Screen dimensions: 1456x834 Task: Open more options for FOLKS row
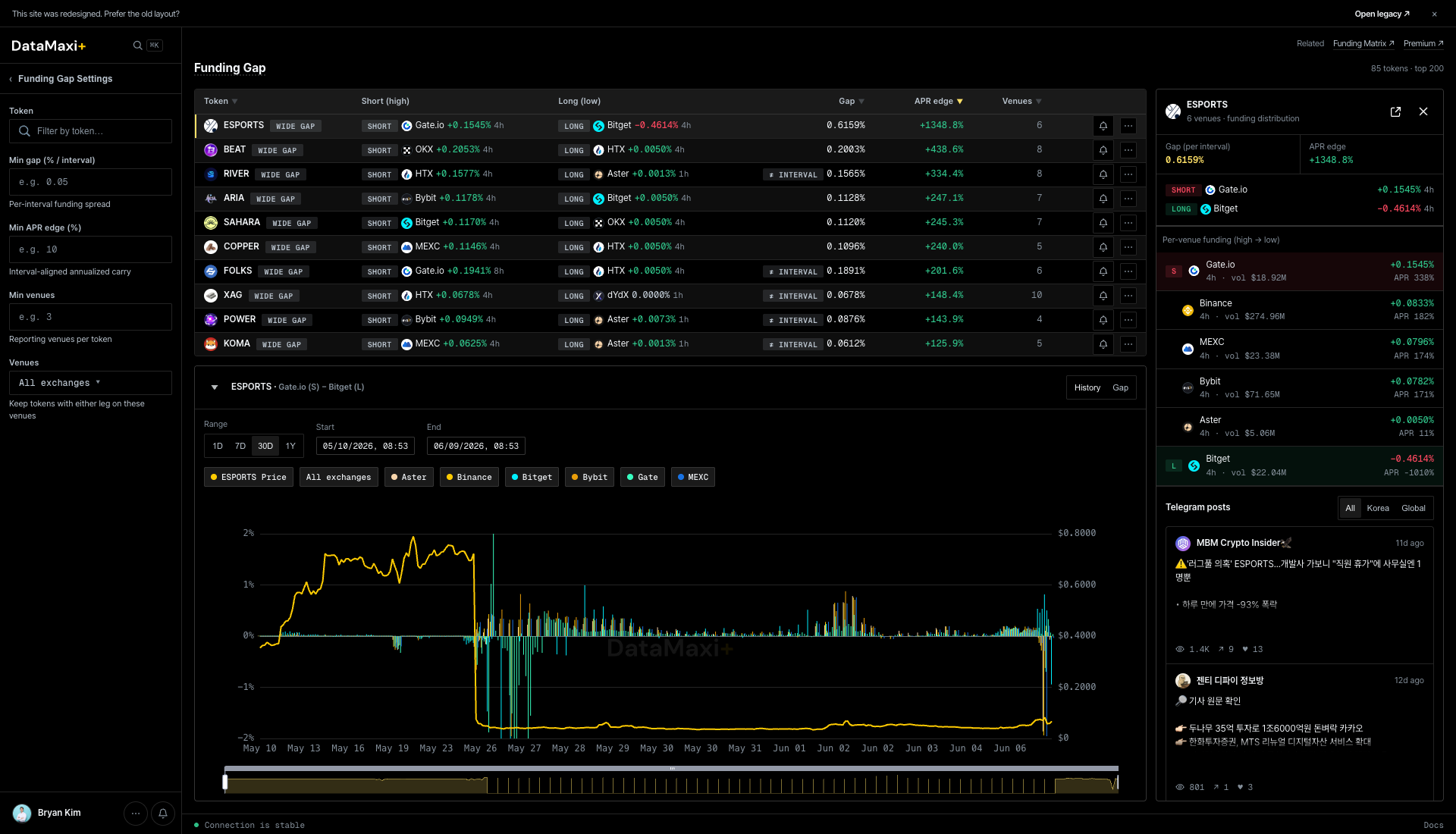click(x=1128, y=271)
